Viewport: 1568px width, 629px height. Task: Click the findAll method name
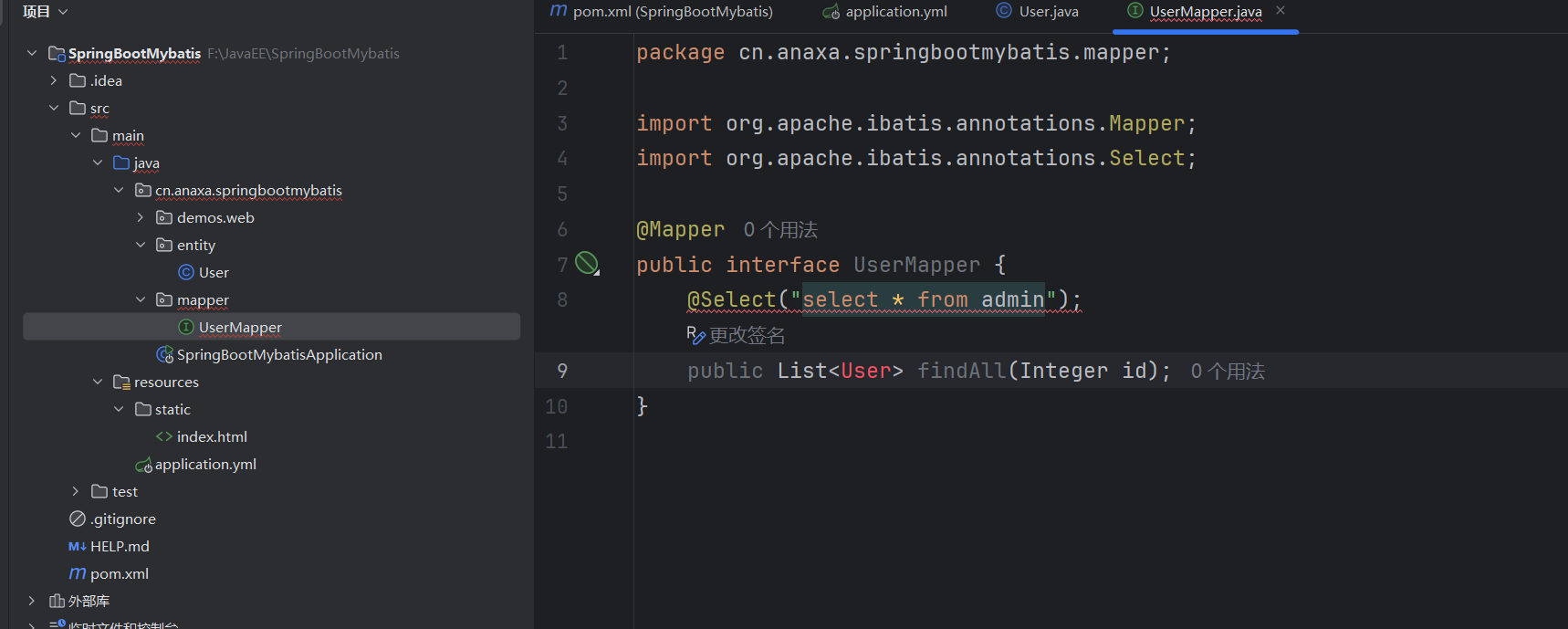click(x=961, y=371)
